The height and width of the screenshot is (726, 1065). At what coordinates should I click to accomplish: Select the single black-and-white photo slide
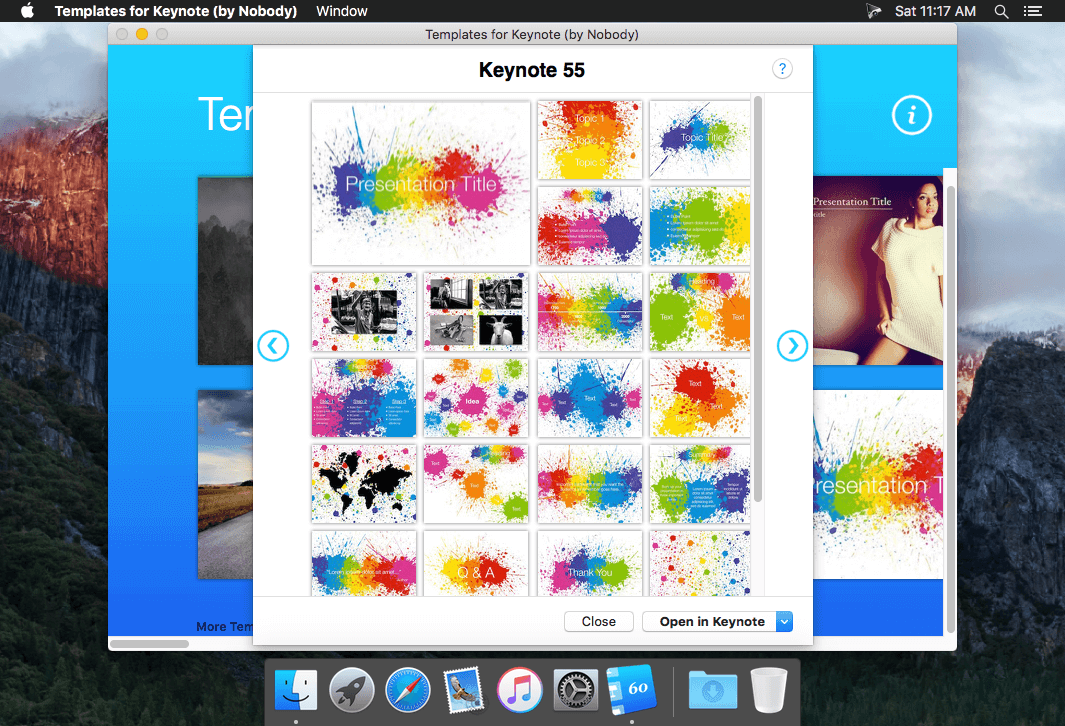364,312
